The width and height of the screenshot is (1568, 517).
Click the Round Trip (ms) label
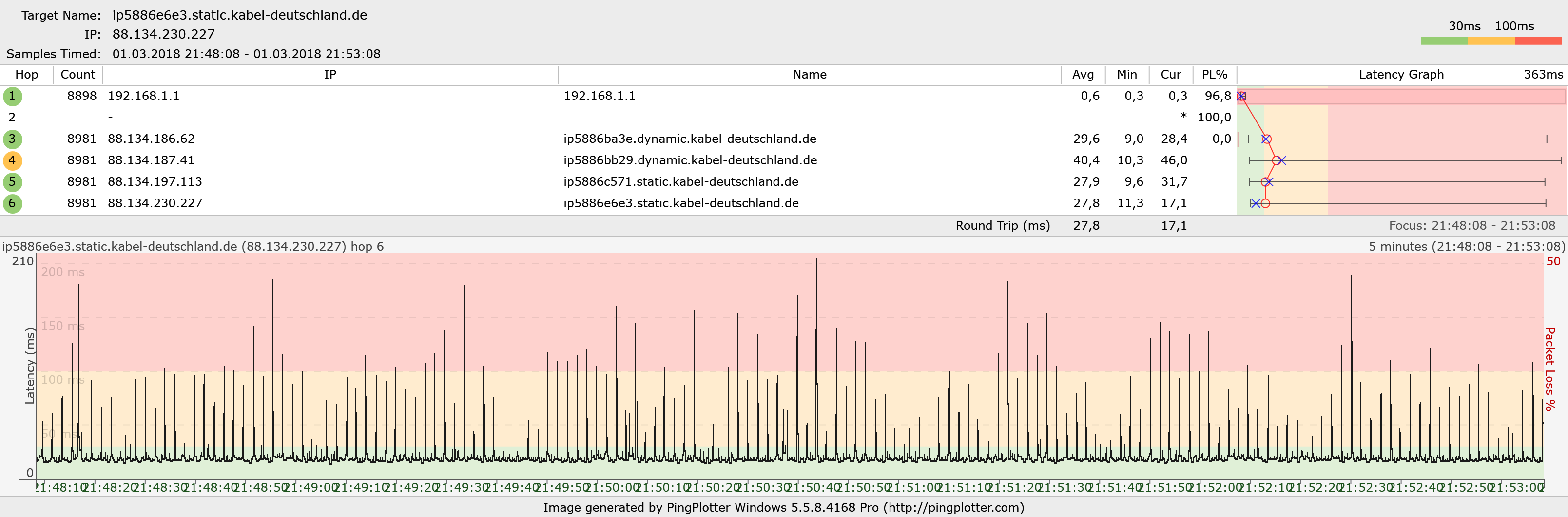pos(1003,226)
